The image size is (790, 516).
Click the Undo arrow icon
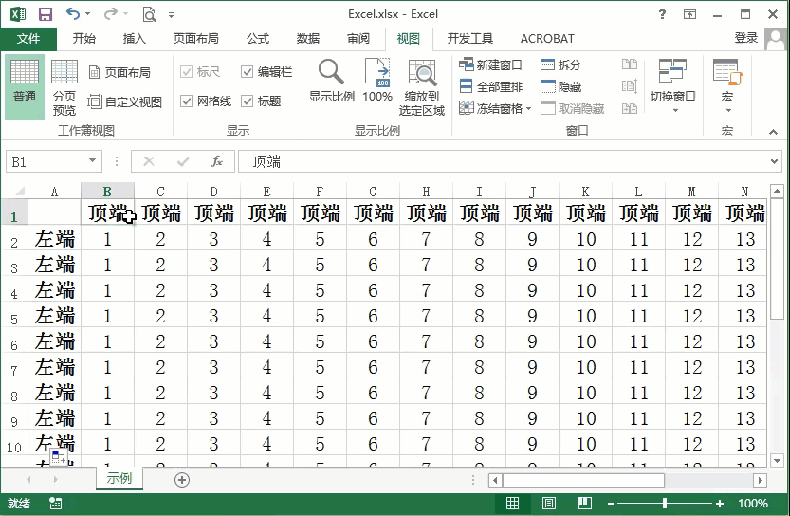73,14
